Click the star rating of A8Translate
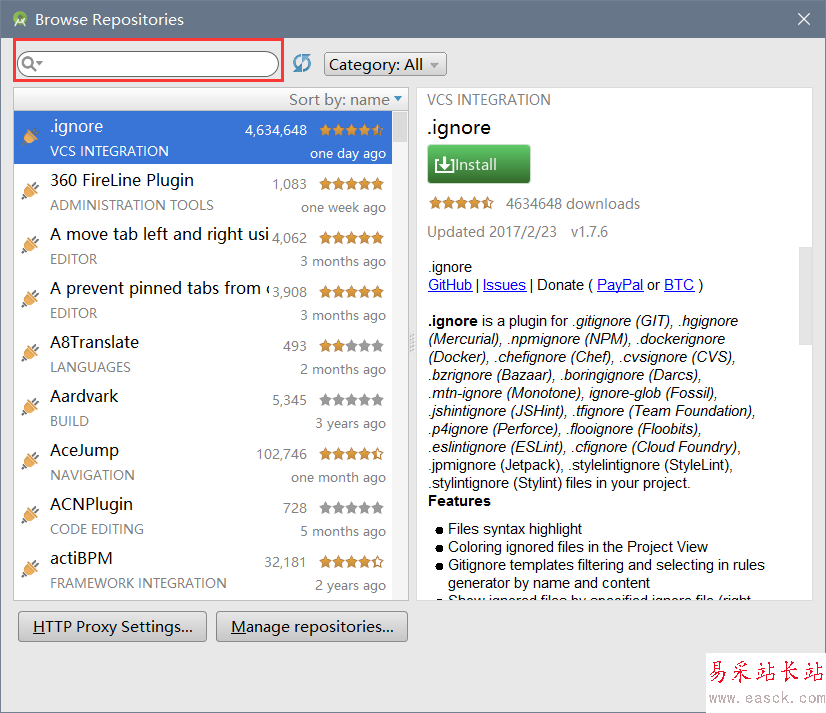This screenshot has width=826, height=713. click(351, 346)
